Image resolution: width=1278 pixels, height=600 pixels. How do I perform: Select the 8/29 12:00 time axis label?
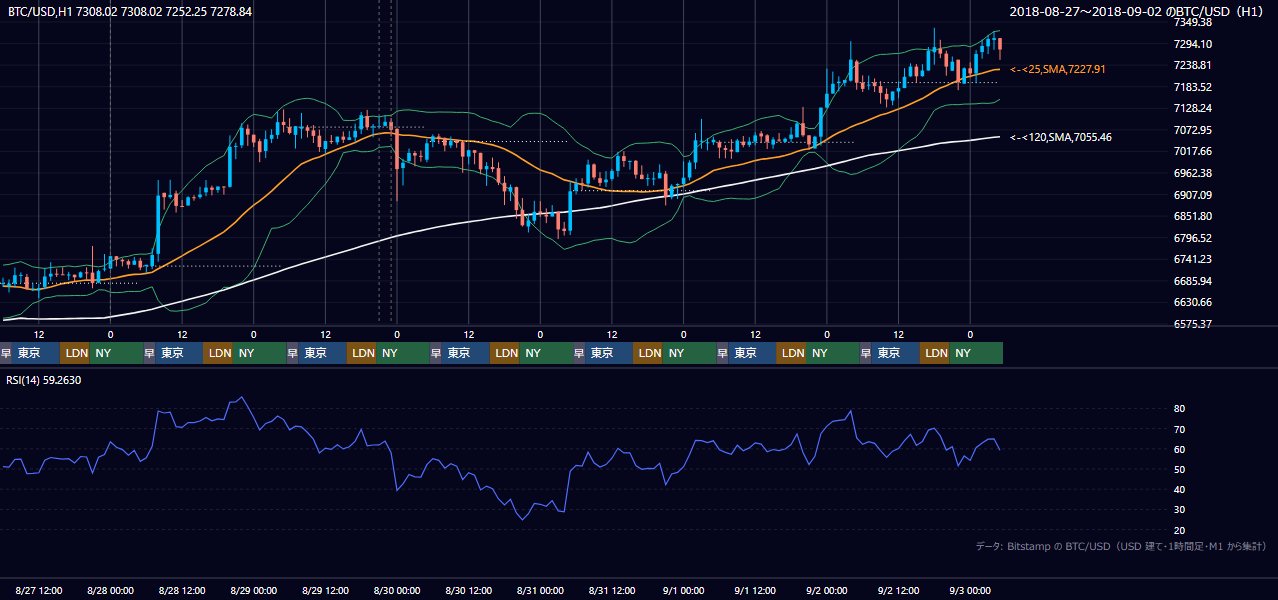click(x=326, y=590)
